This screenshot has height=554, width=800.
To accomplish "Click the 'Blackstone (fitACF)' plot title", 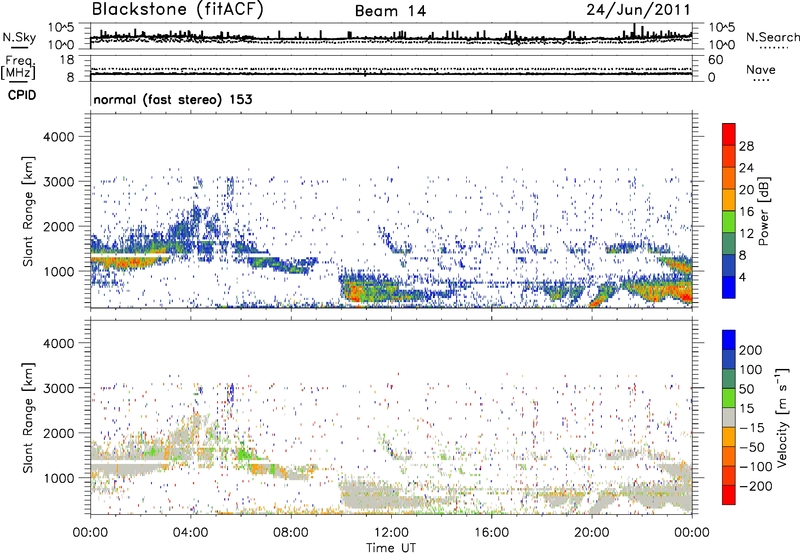I will click(x=178, y=9).
